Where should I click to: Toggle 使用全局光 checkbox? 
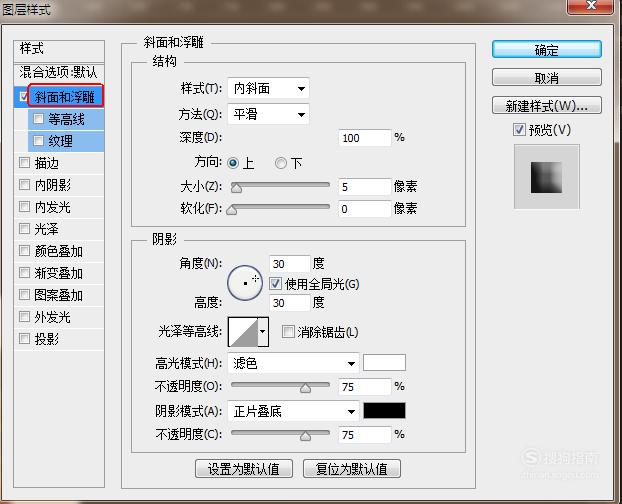point(275,284)
